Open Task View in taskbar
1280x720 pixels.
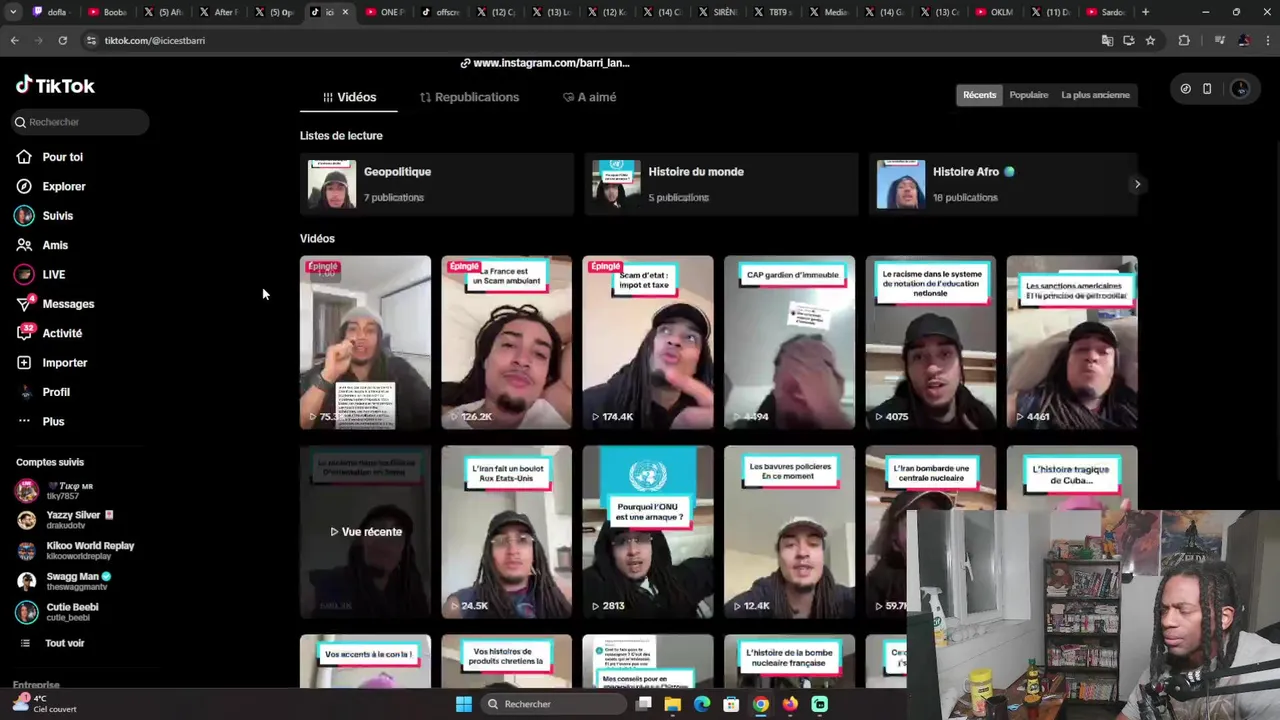point(644,704)
